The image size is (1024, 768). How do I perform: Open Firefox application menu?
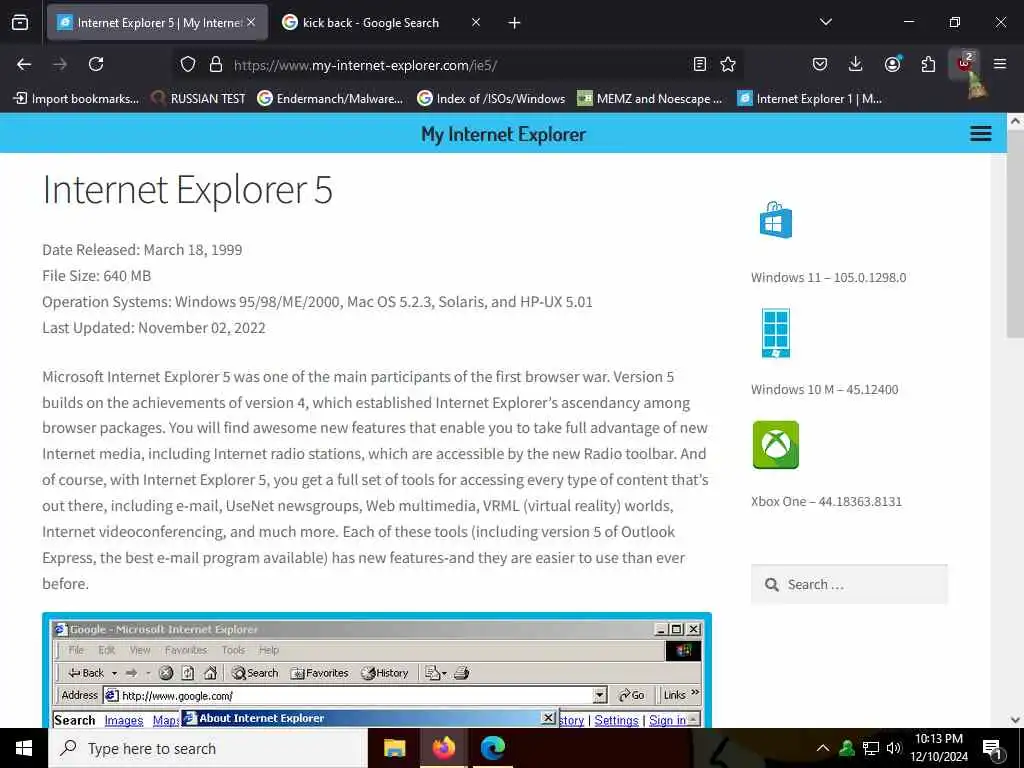click(1000, 64)
